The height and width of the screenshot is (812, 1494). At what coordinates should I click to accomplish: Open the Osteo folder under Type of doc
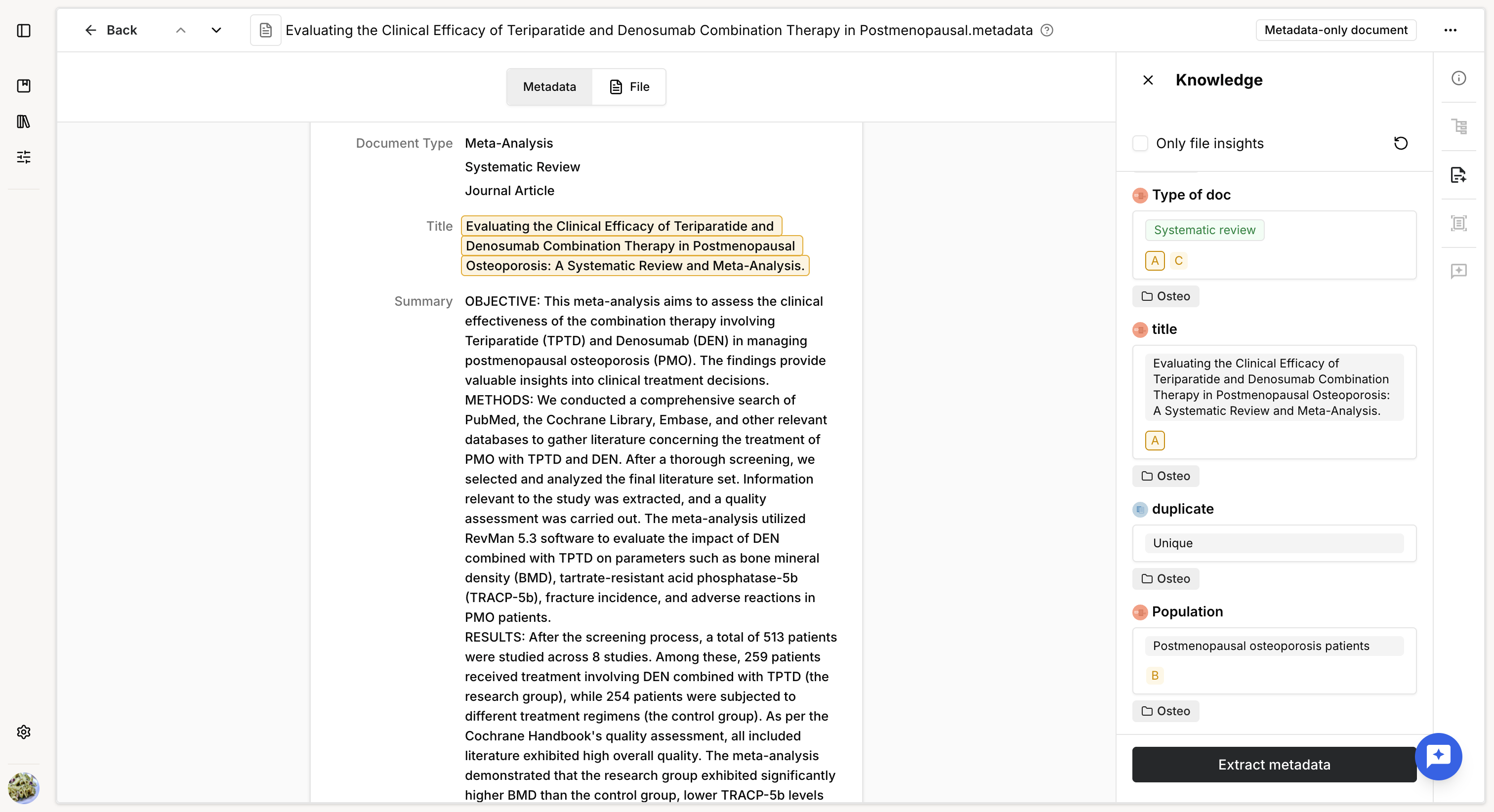[x=1166, y=296]
